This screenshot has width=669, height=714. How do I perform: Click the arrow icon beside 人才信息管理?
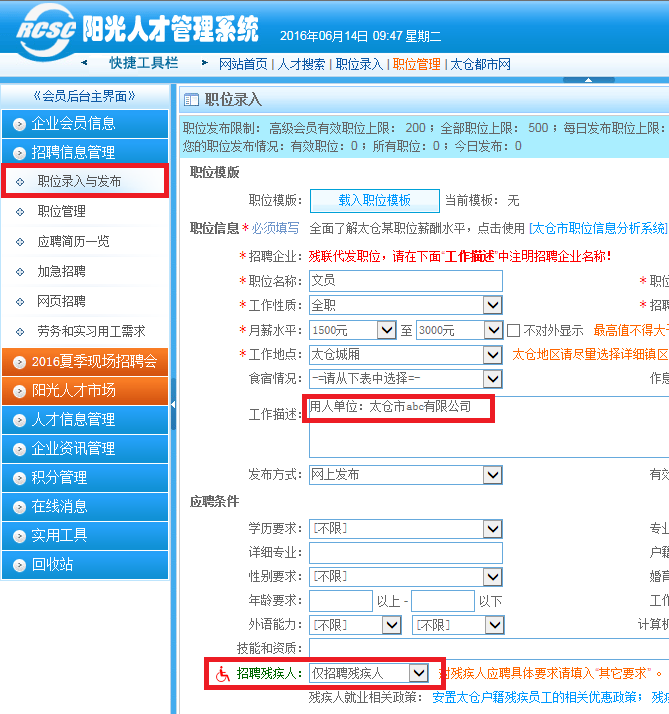coord(19,420)
